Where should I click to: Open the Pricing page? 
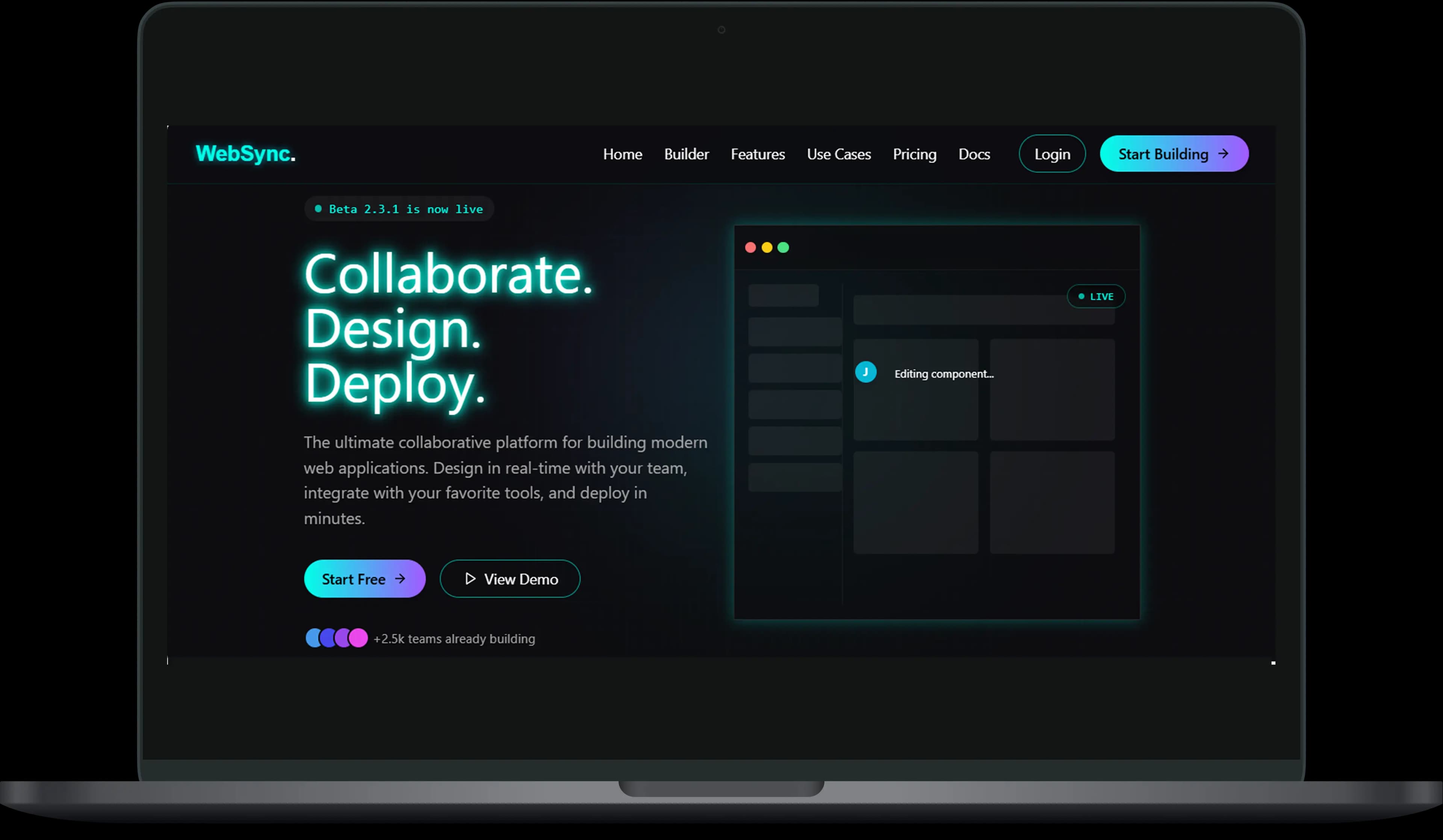[915, 154]
